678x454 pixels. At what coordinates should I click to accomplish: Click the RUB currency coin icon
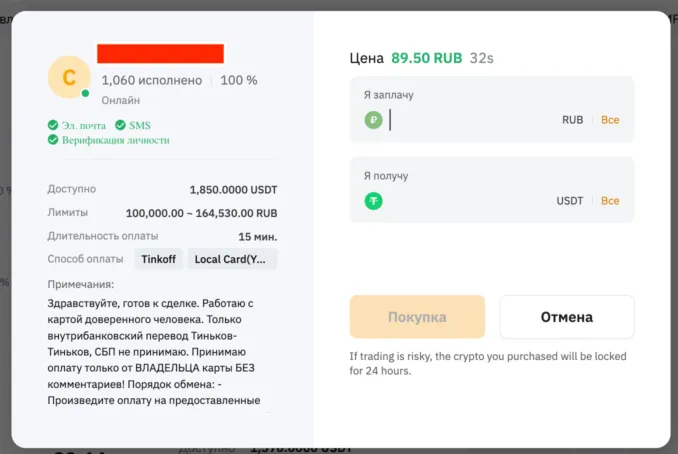[373, 120]
